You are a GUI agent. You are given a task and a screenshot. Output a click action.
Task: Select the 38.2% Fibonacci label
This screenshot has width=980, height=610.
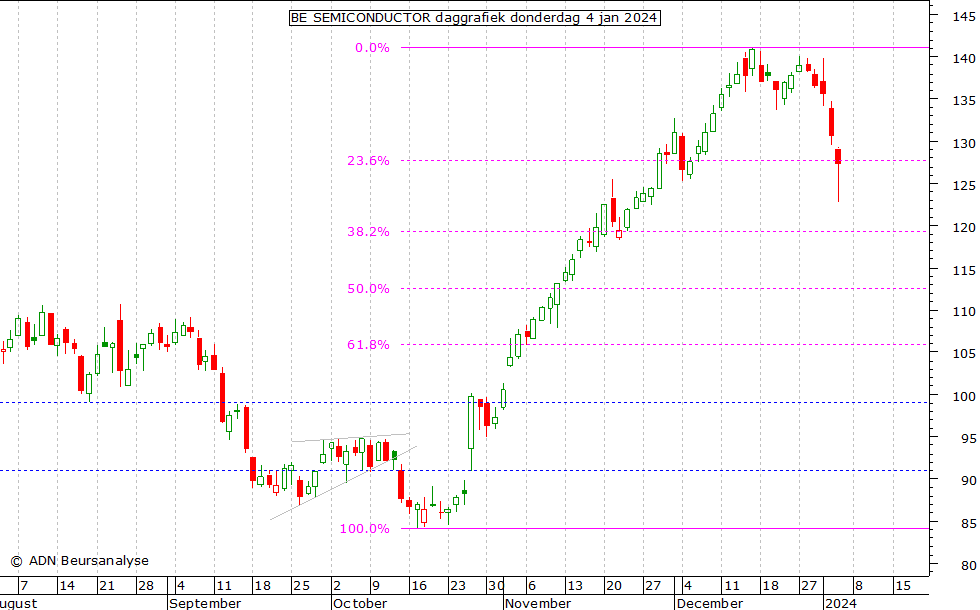point(368,232)
